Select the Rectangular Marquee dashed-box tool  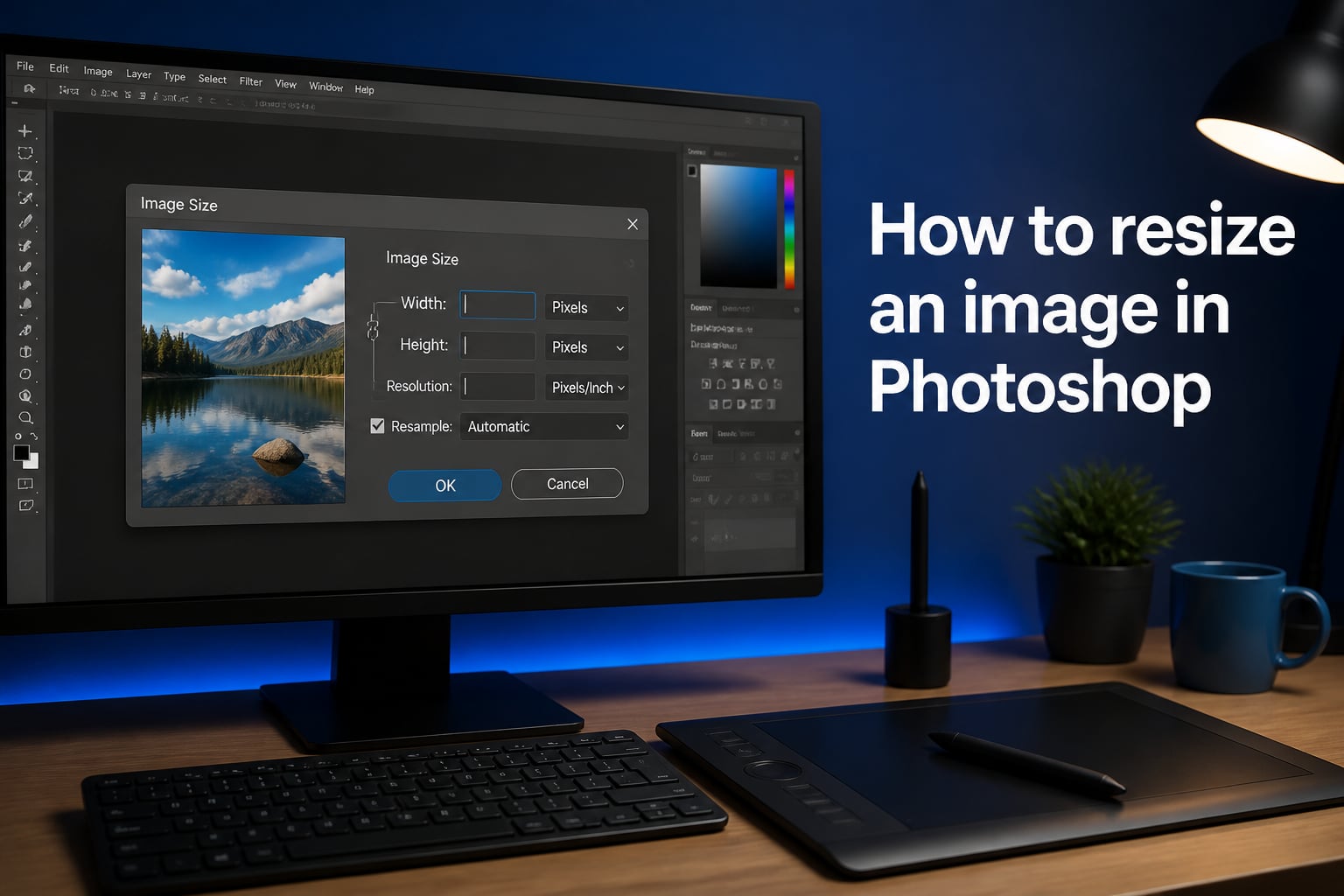[25, 153]
